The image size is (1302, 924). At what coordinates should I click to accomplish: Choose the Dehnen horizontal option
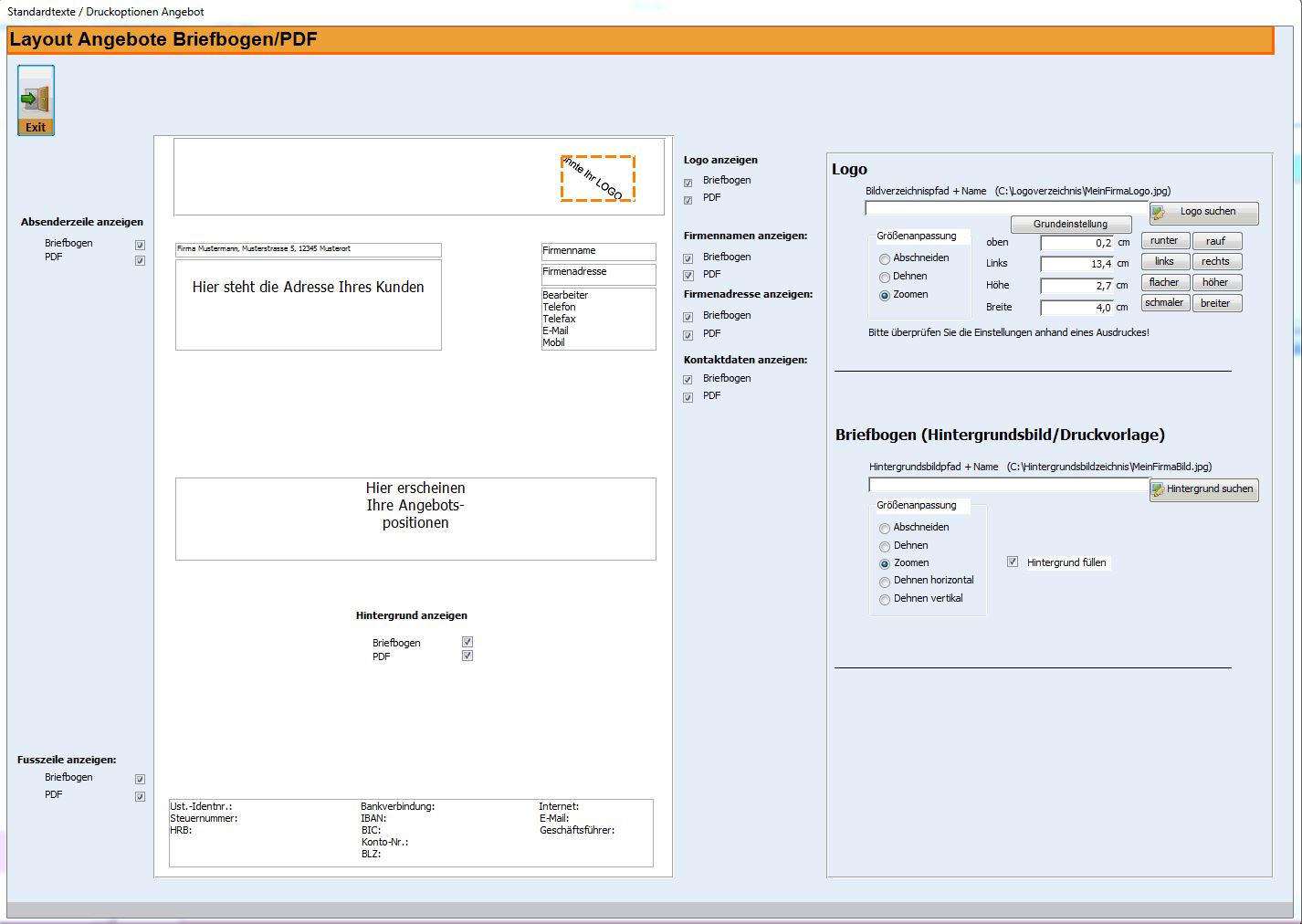885,583
